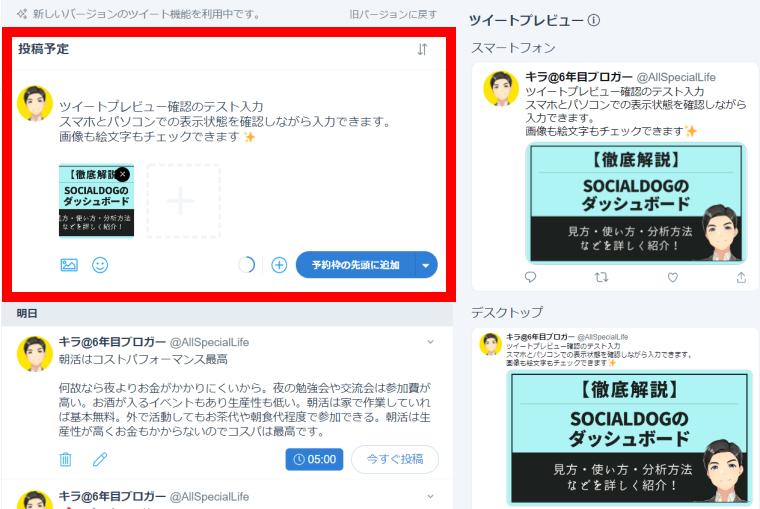Click the retweet icon in smartphone preview
760x509 pixels.
tap(601, 277)
